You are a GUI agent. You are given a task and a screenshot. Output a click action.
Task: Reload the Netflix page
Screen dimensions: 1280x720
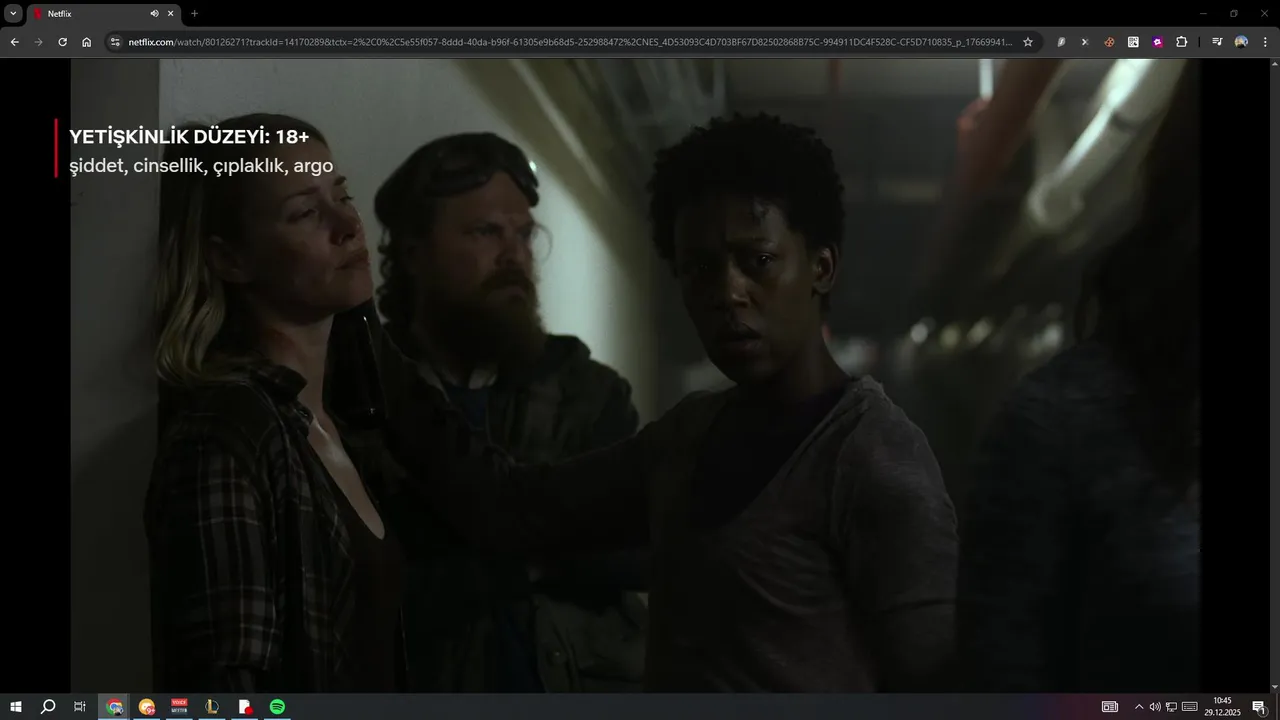(62, 42)
